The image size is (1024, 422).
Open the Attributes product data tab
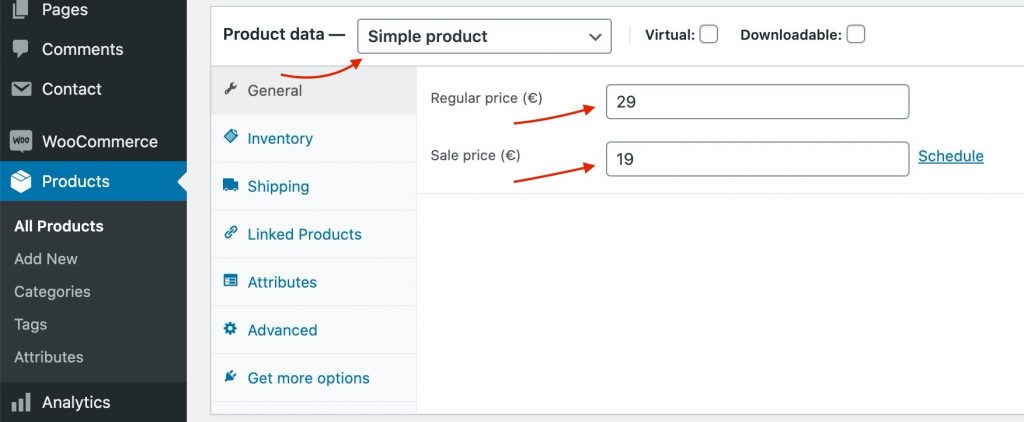[x=282, y=282]
